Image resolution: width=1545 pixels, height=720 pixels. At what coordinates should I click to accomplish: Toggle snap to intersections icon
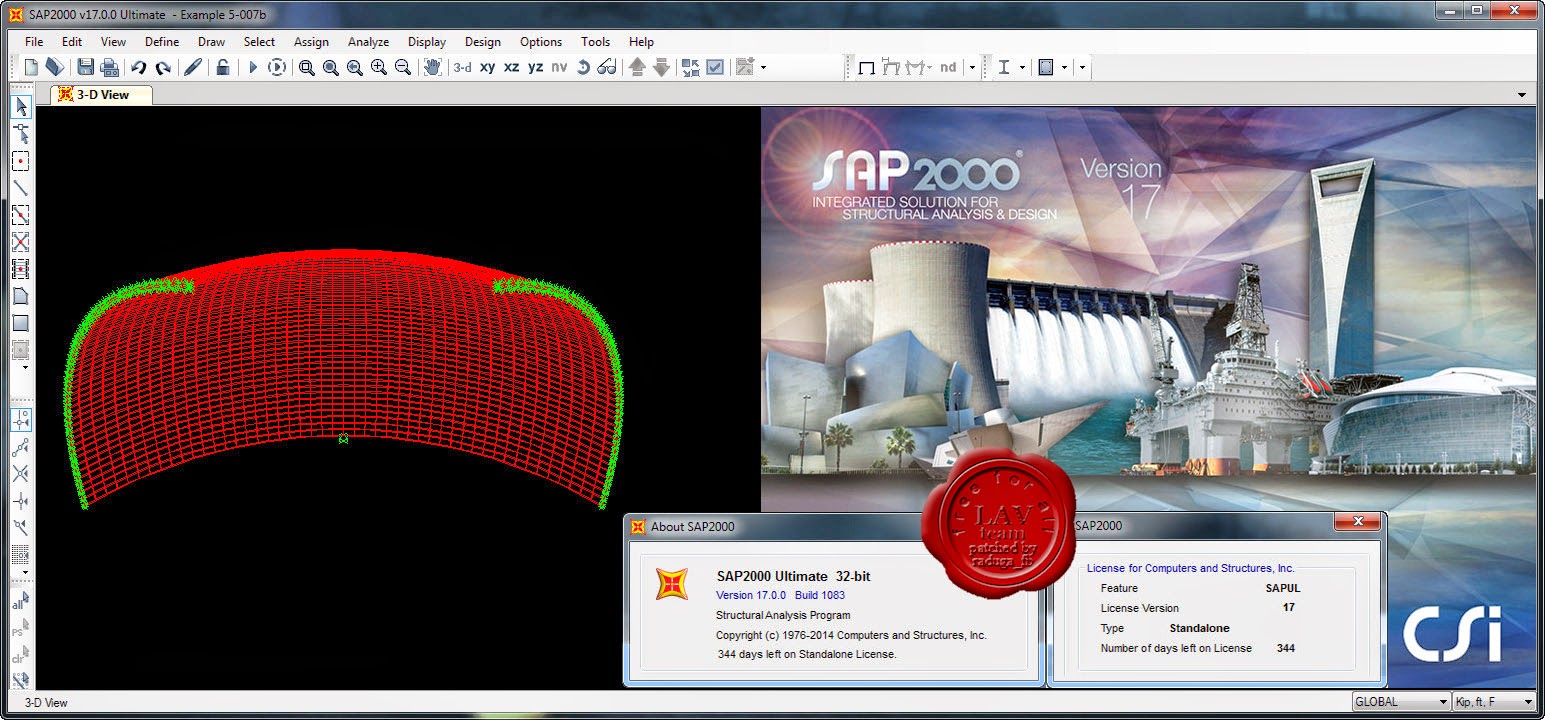tap(20, 474)
